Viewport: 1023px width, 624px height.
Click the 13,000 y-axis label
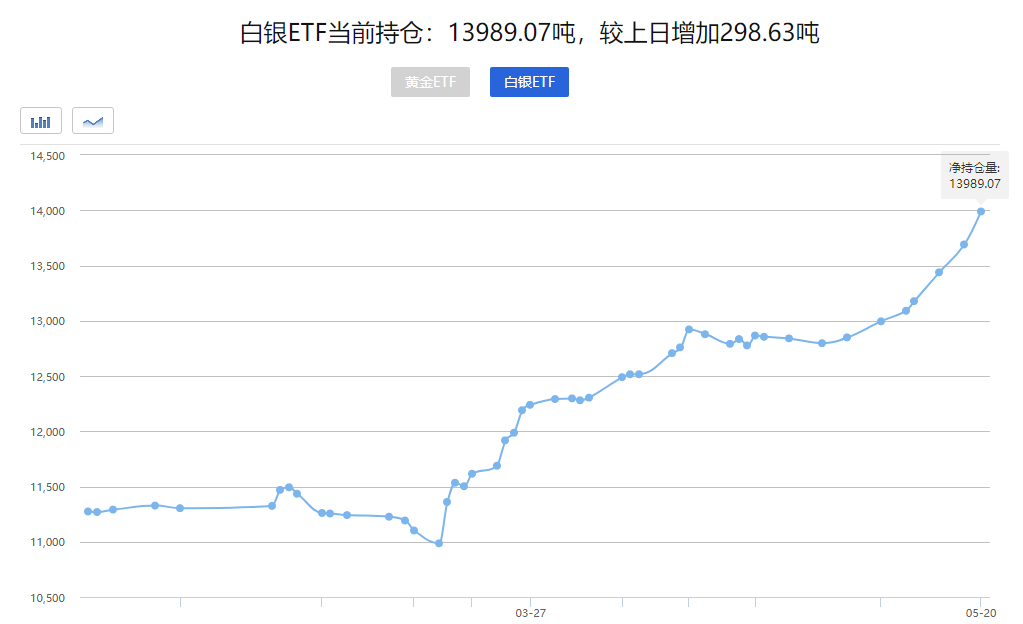(x=47, y=322)
